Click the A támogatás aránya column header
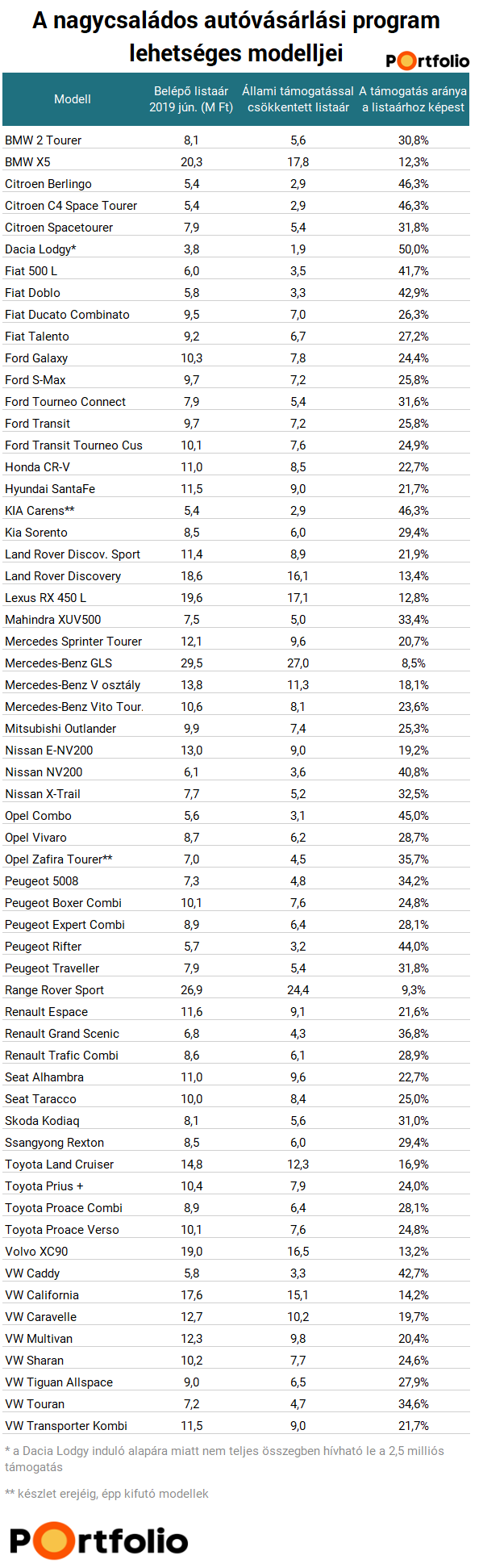The image size is (479, 1568). pos(413,99)
